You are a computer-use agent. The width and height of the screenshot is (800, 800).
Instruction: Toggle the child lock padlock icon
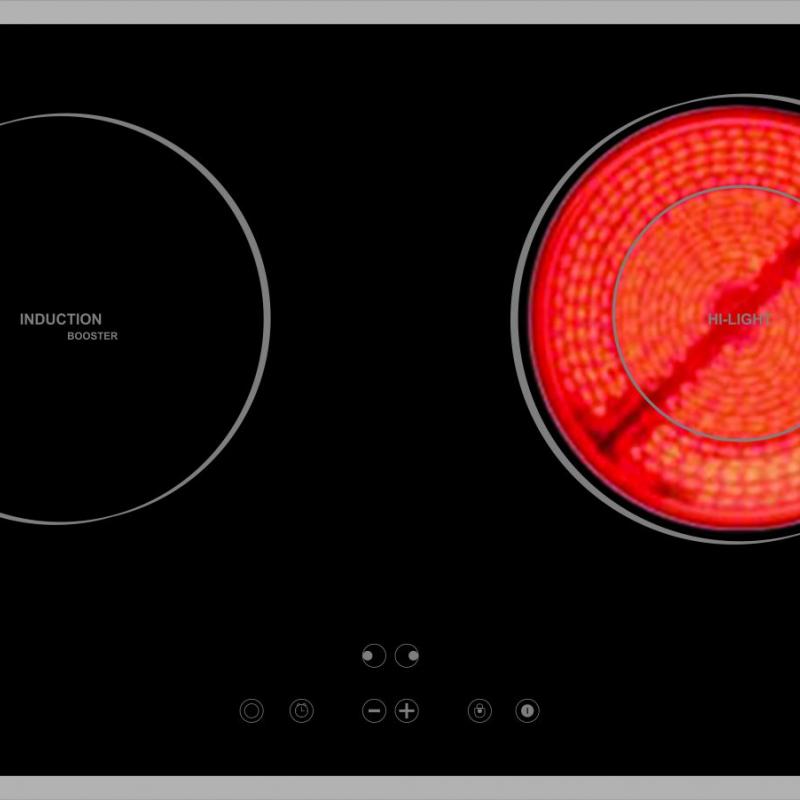point(480,711)
